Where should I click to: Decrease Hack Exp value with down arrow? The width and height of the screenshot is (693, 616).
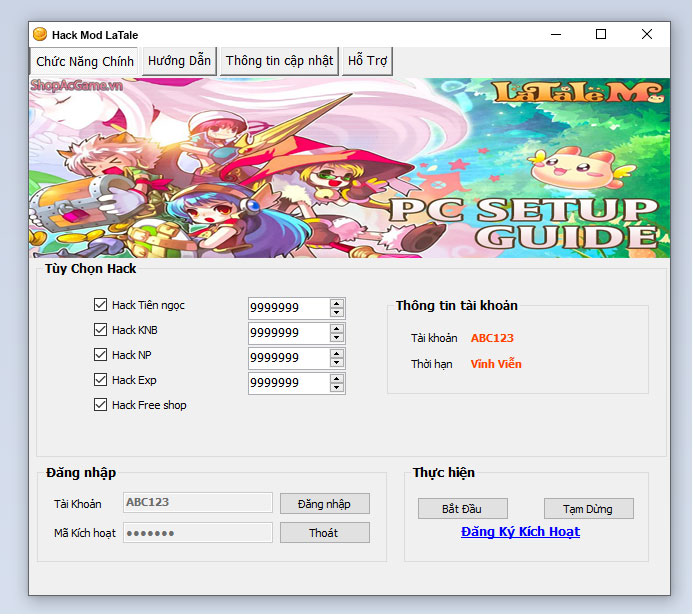click(x=337, y=388)
